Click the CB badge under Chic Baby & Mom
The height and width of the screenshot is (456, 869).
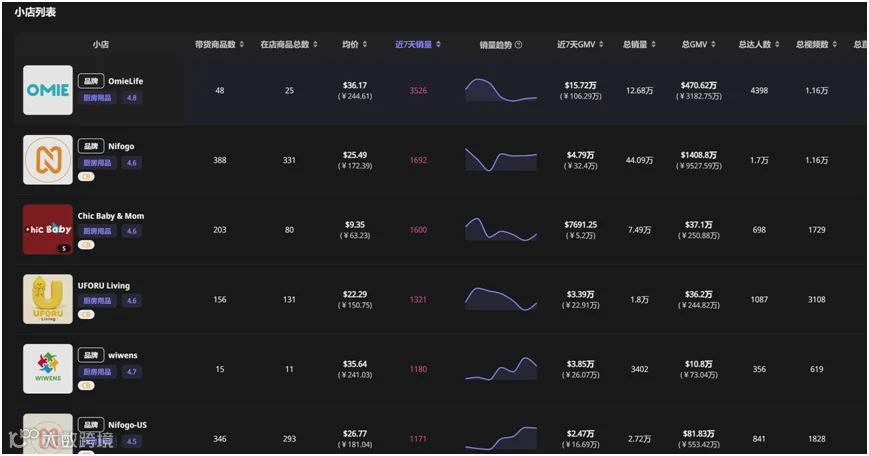pyautogui.click(x=86, y=244)
